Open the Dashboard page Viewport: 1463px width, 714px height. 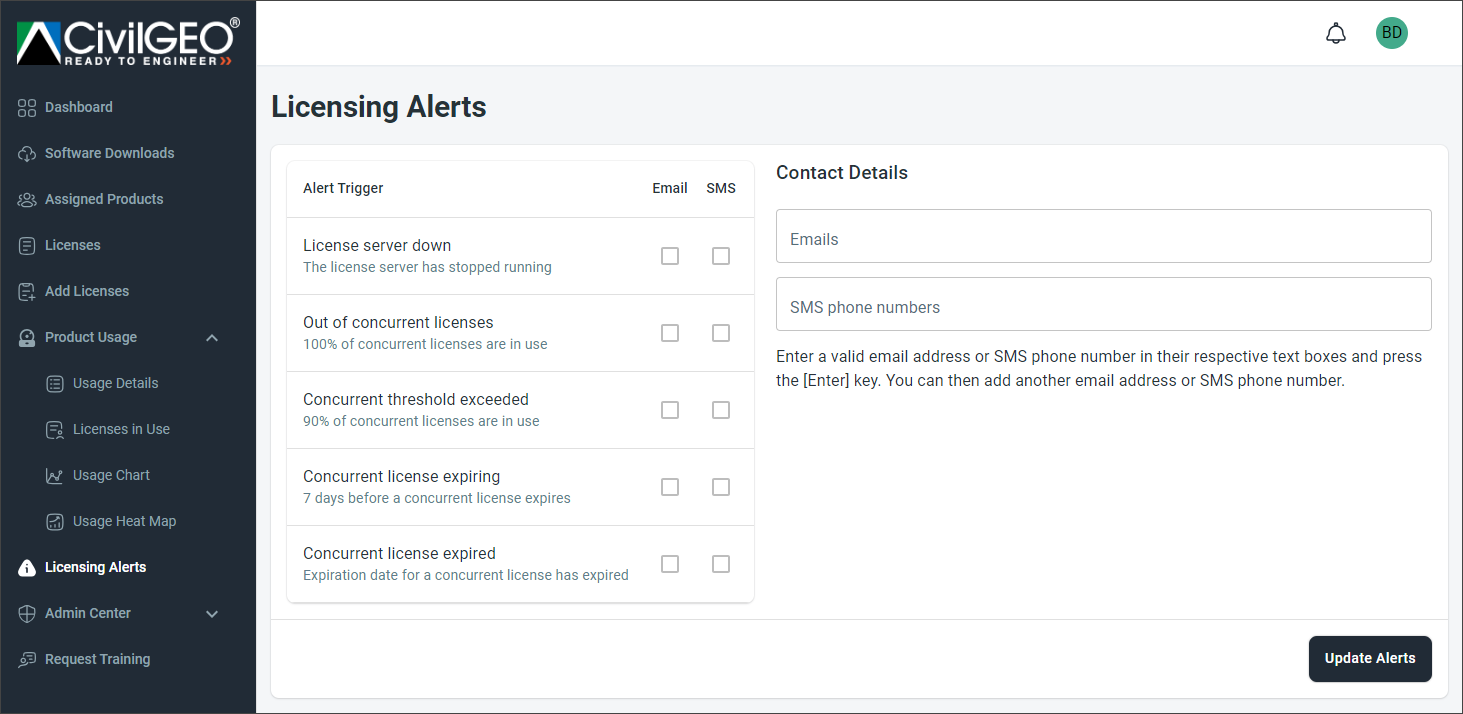[77, 107]
